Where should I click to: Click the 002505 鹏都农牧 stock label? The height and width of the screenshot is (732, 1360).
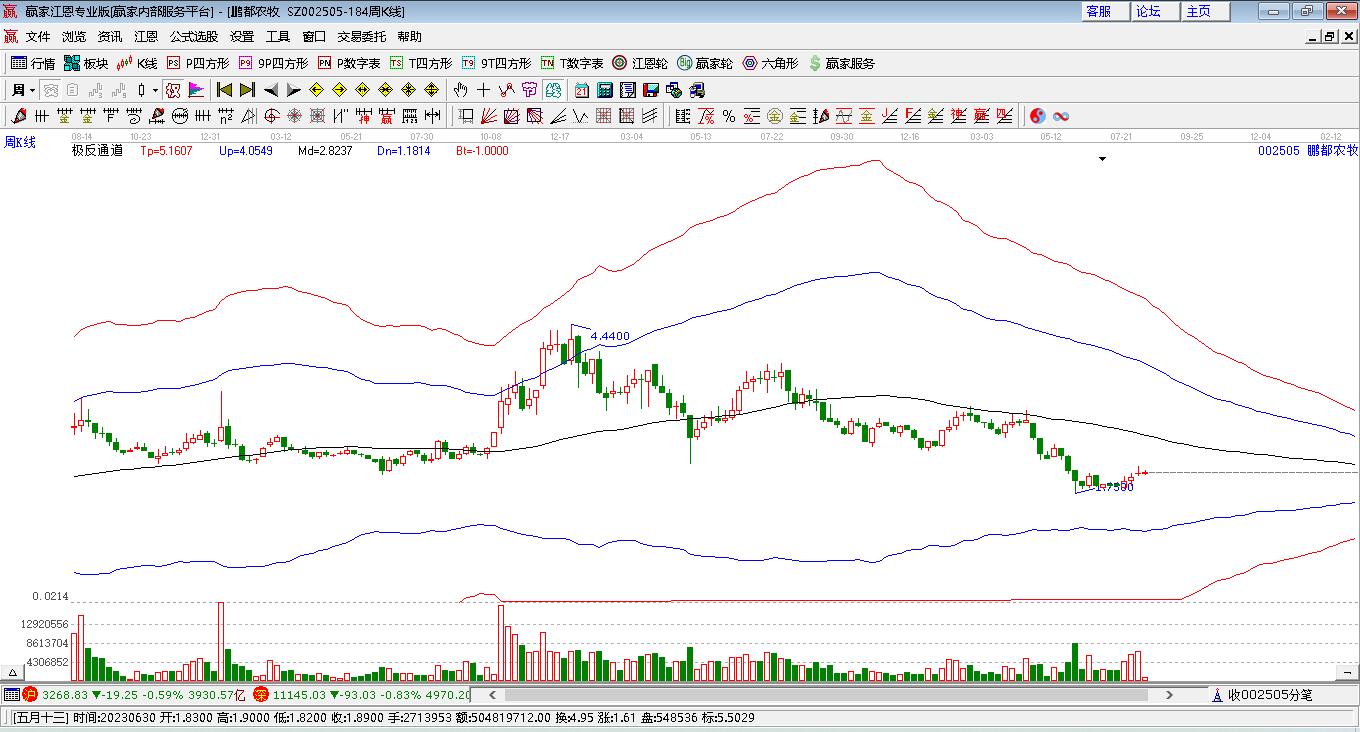click(x=1308, y=151)
